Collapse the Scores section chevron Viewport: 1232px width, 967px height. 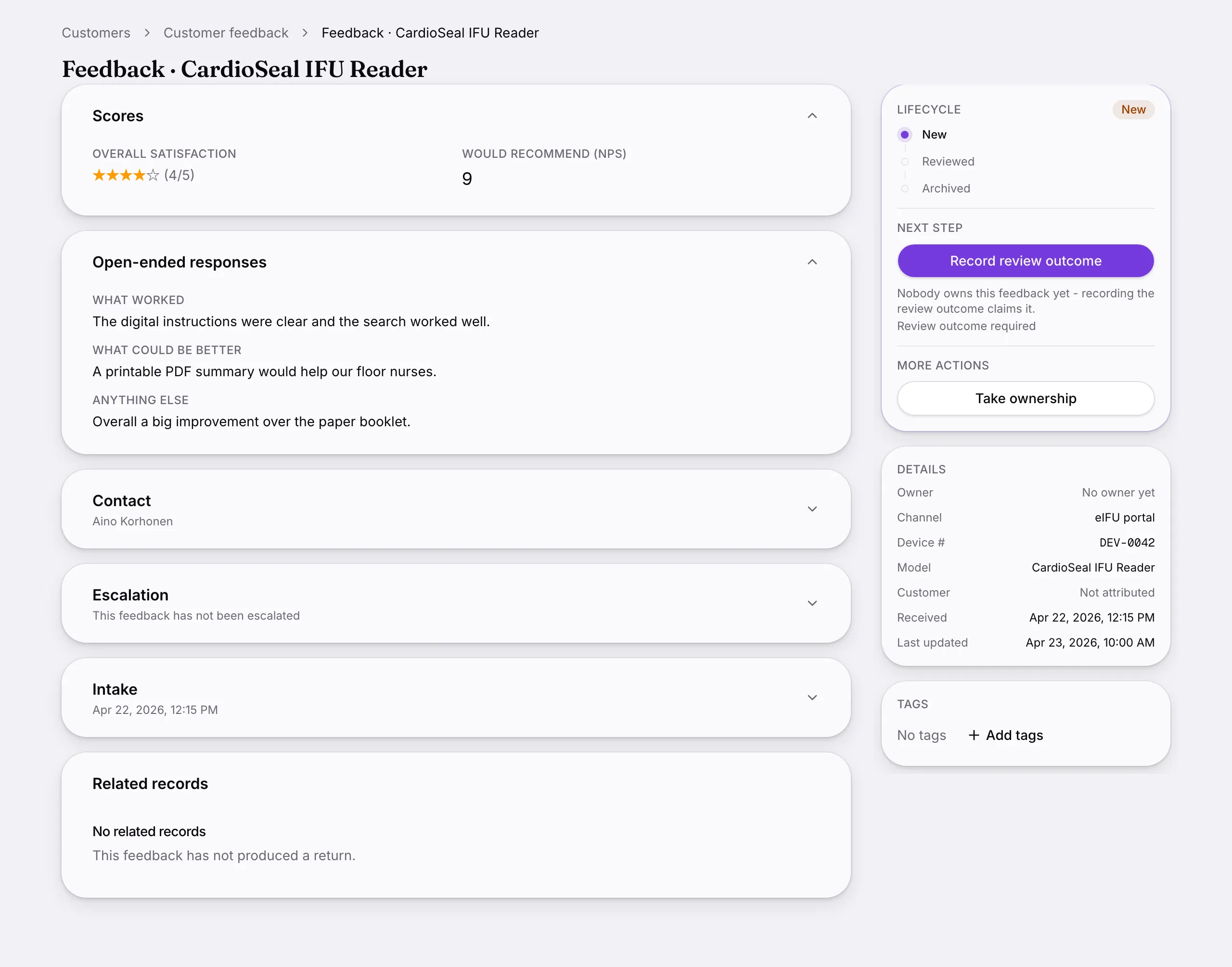pyautogui.click(x=812, y=116)
